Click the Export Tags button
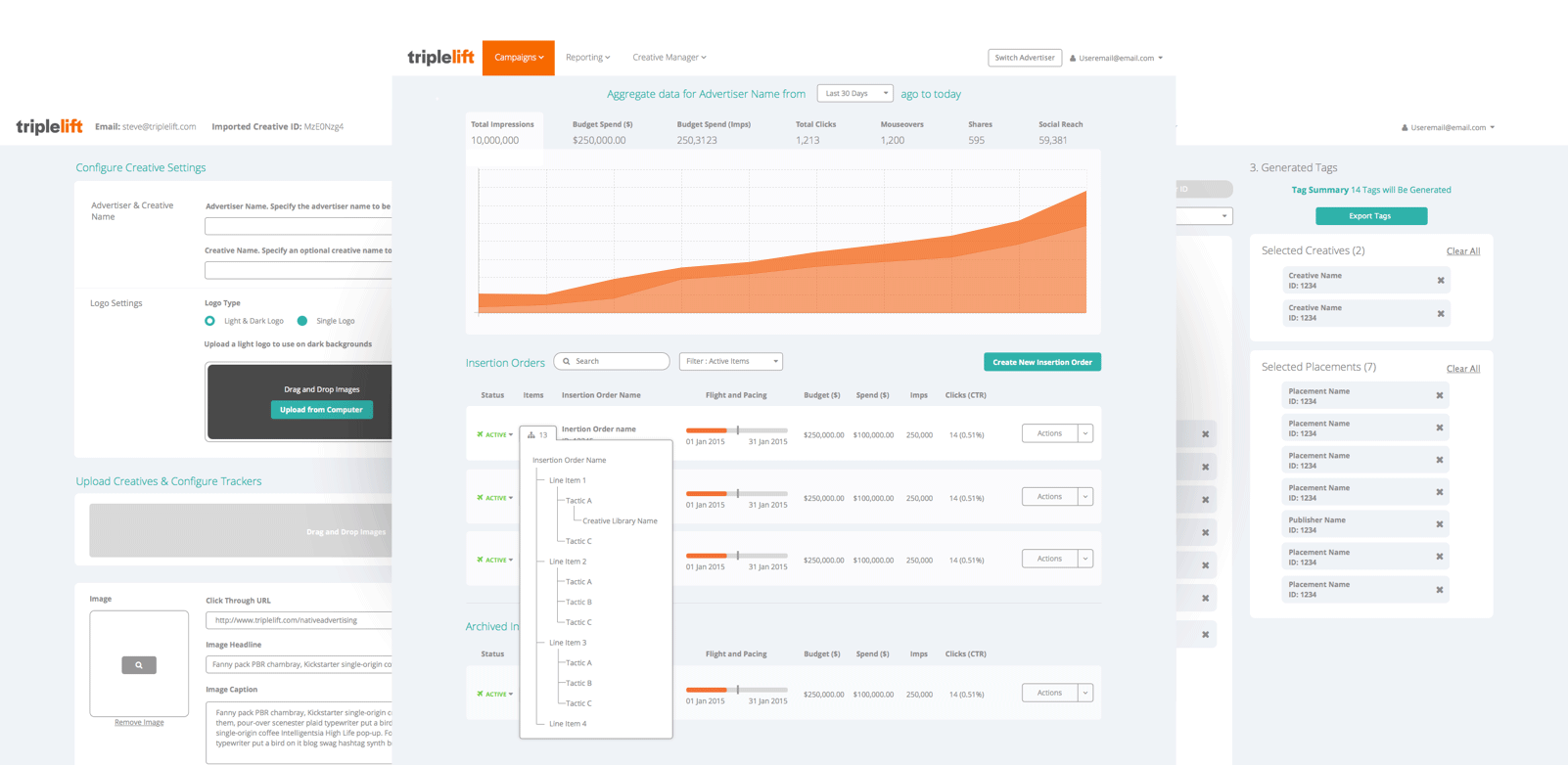Viewport: 1568px width, 765px height. point(1370,216)
